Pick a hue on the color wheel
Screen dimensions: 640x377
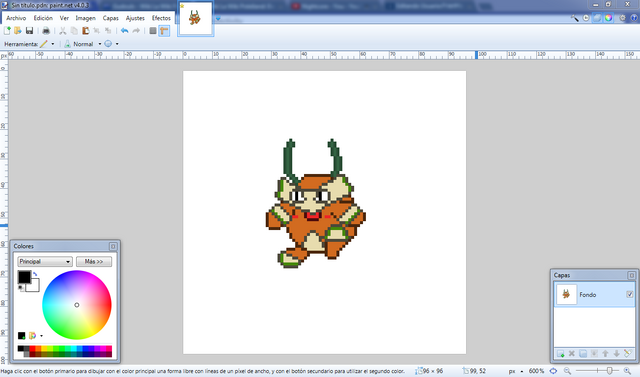(x=77, y=305)
